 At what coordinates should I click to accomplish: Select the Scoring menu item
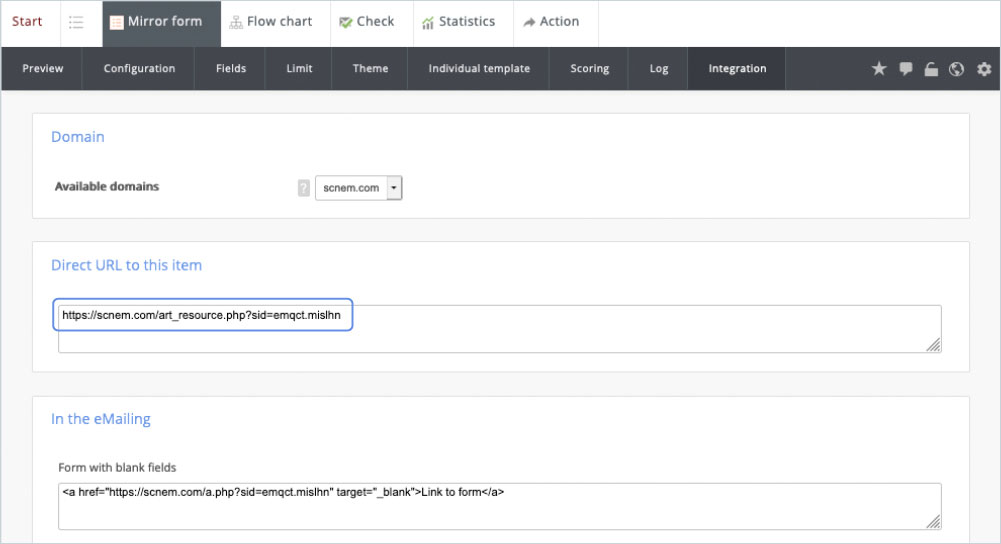[x=589, y=69]
